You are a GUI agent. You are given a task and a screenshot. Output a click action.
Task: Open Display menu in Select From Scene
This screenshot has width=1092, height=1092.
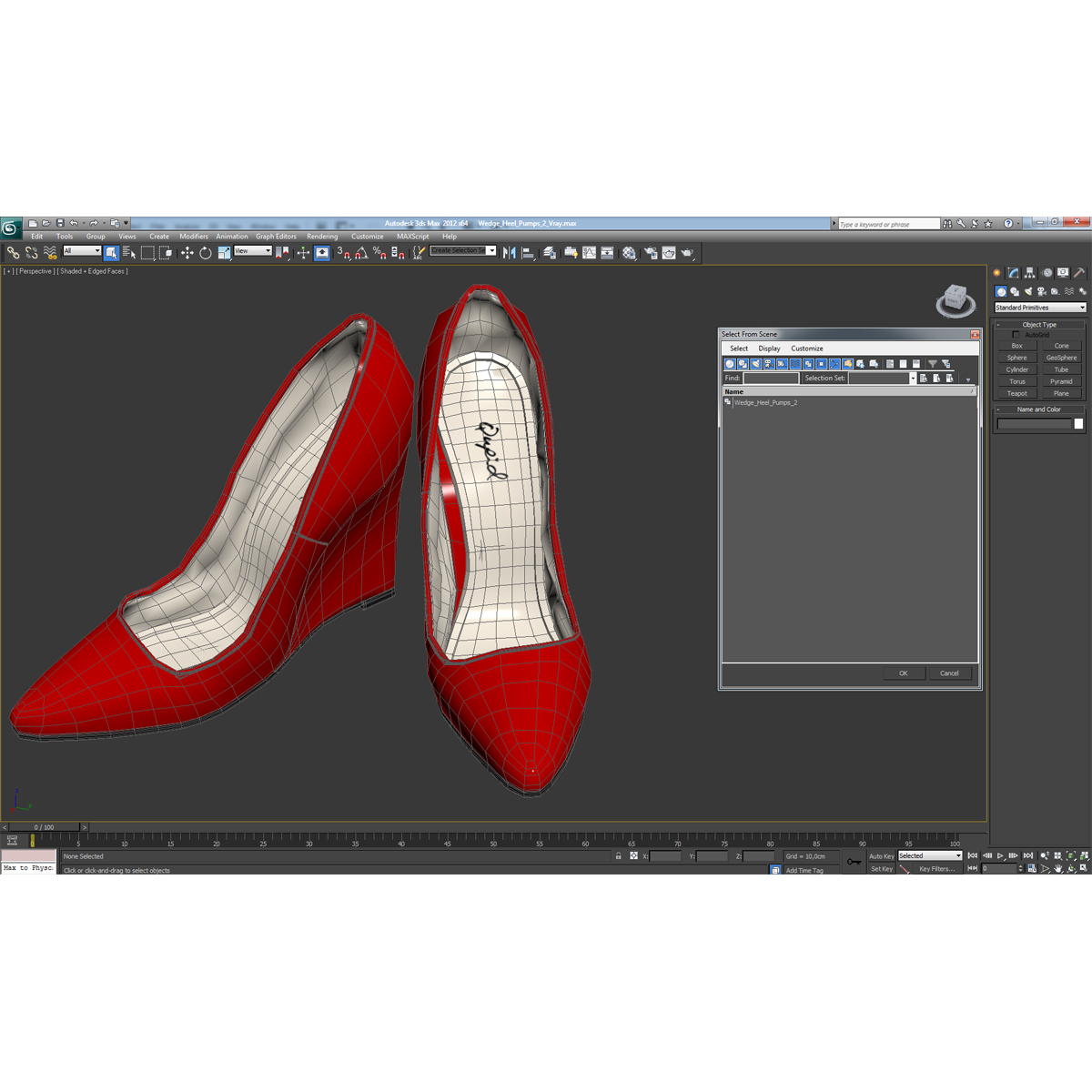click(769, 349)
